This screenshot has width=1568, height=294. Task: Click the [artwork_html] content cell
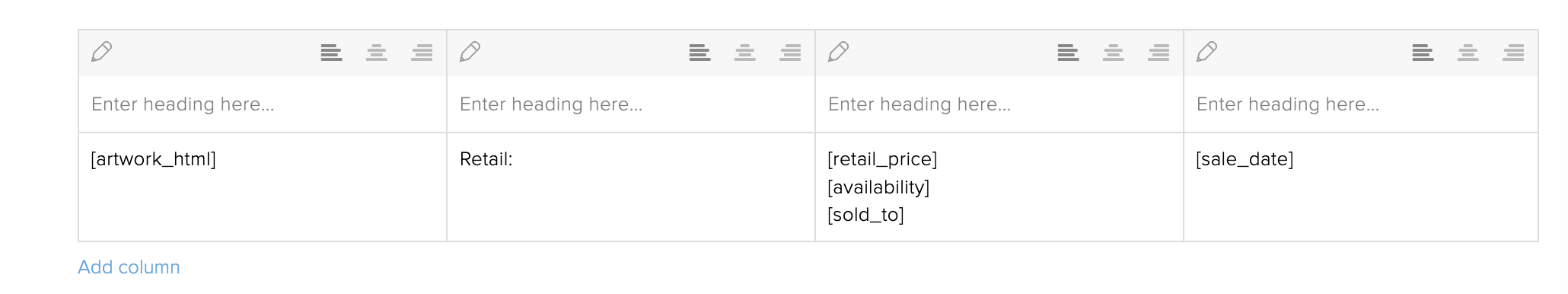pos(263,187)
